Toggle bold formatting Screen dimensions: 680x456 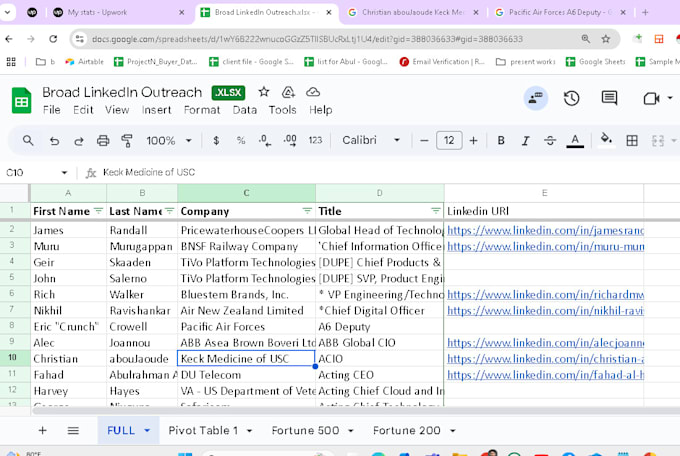tap(500, 141)
